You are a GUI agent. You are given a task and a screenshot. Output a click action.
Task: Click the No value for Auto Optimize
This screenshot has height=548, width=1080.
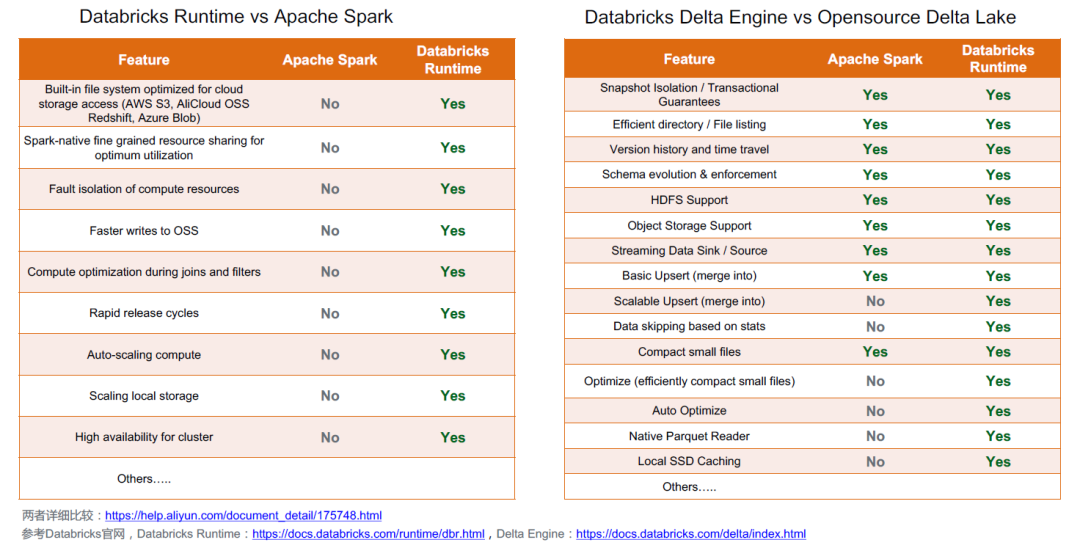click(875, 411)
